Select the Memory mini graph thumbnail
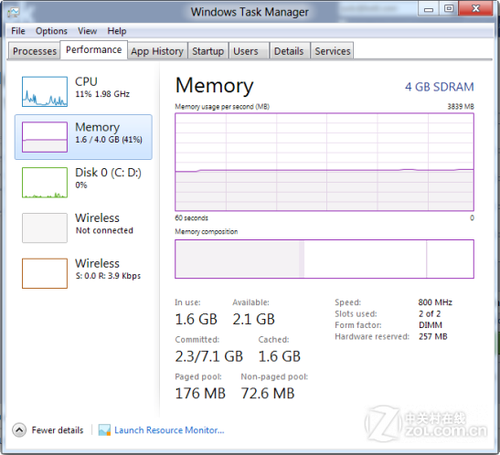500x455 pixels. (45, 137)
